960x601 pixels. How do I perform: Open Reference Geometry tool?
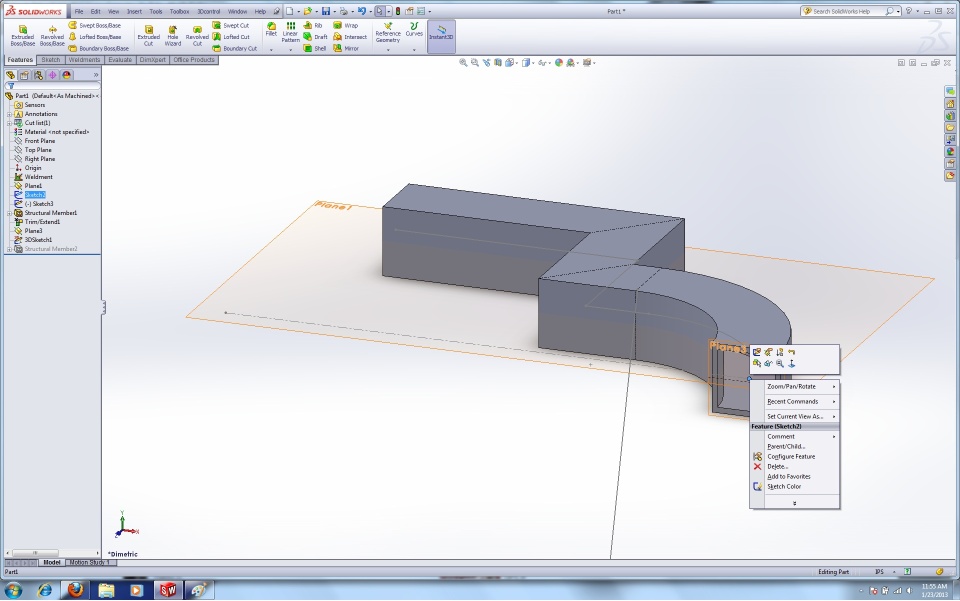[x=388, y=32]
